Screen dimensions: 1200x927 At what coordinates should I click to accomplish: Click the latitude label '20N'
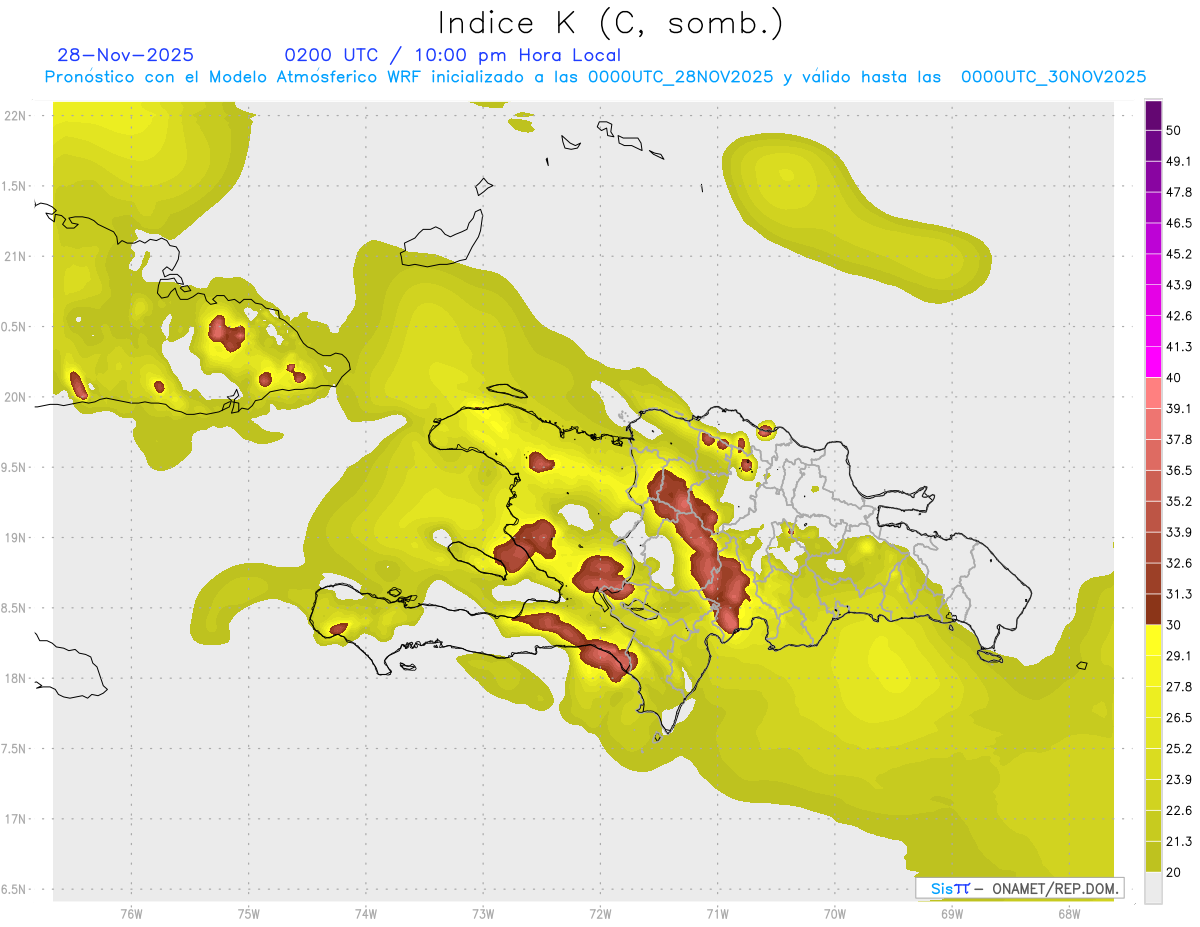click(x=13, y=397)
